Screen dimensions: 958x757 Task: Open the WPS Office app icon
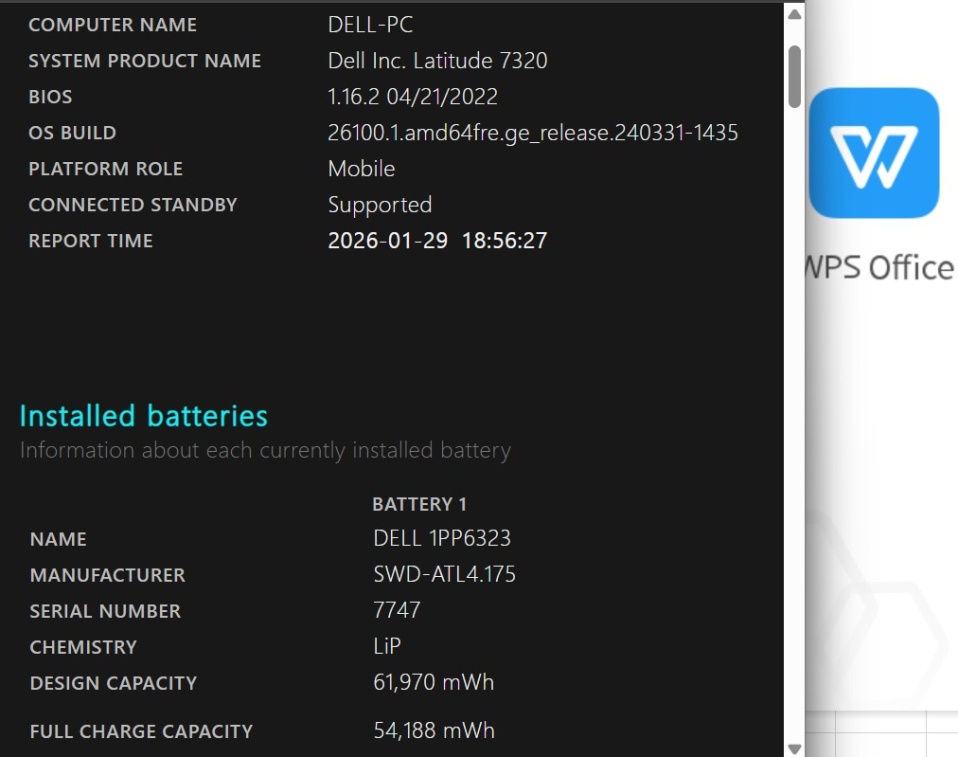pyautogui.click(x=873, y=153)
